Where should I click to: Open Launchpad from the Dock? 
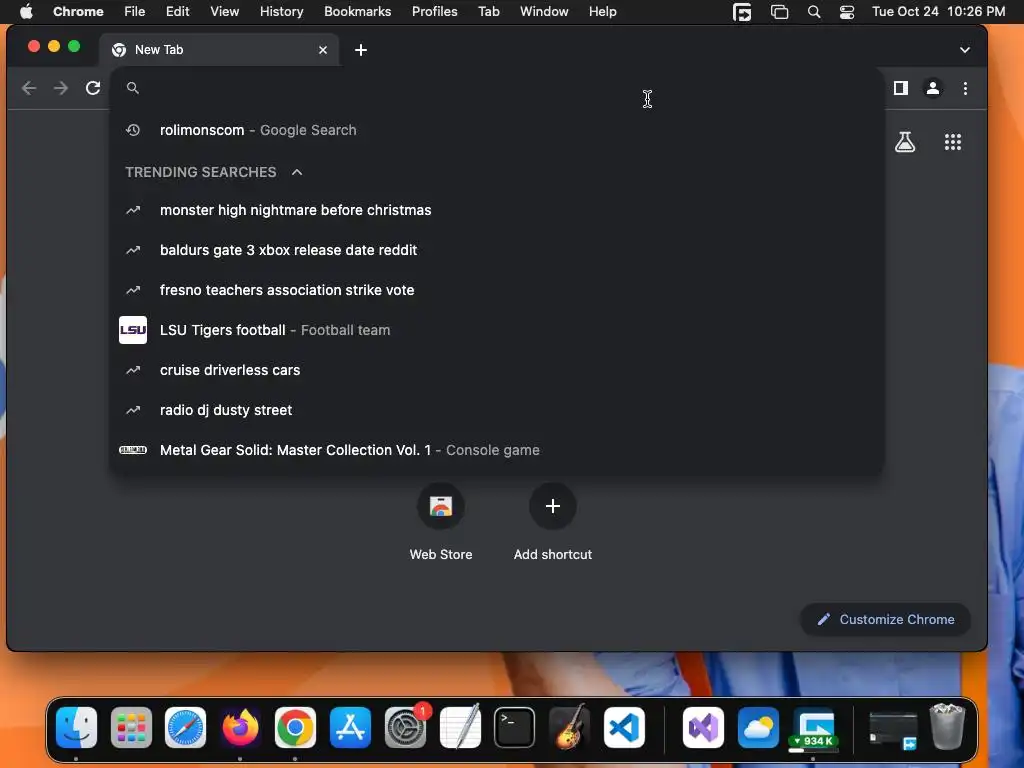pyautogui.click(x=131, y=728)
